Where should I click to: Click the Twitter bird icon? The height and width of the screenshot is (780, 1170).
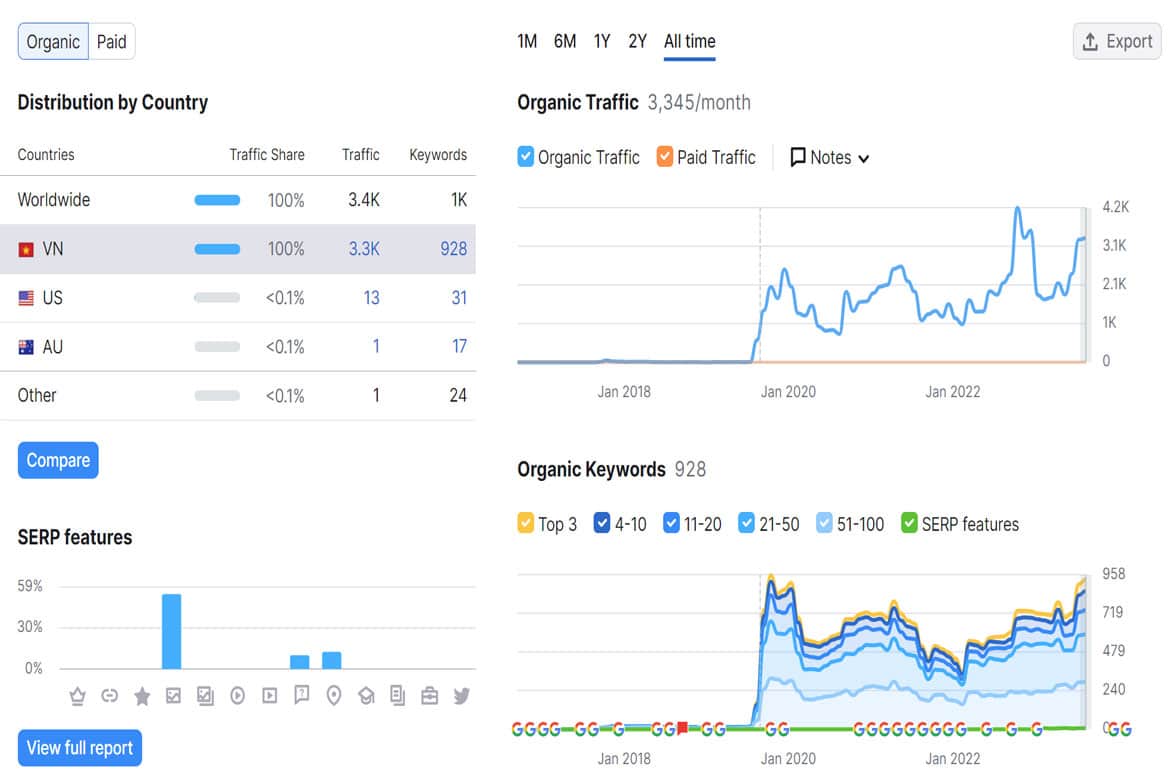462,696
